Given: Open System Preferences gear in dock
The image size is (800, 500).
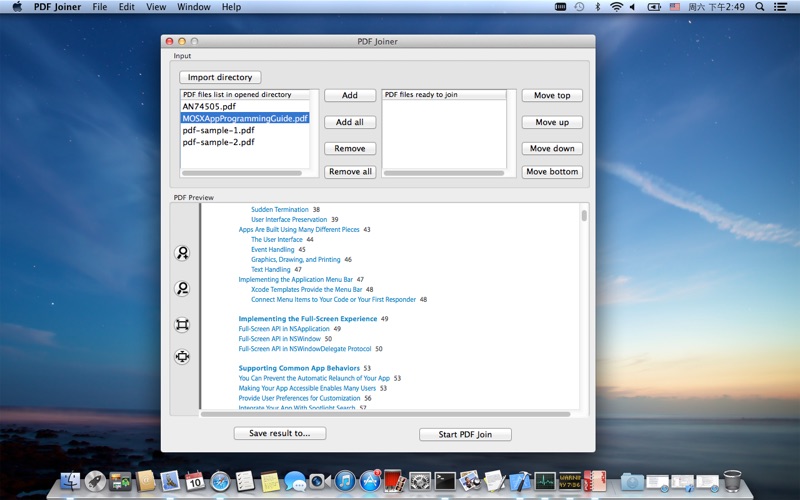Looking at the screenshot, I should 420,481.
